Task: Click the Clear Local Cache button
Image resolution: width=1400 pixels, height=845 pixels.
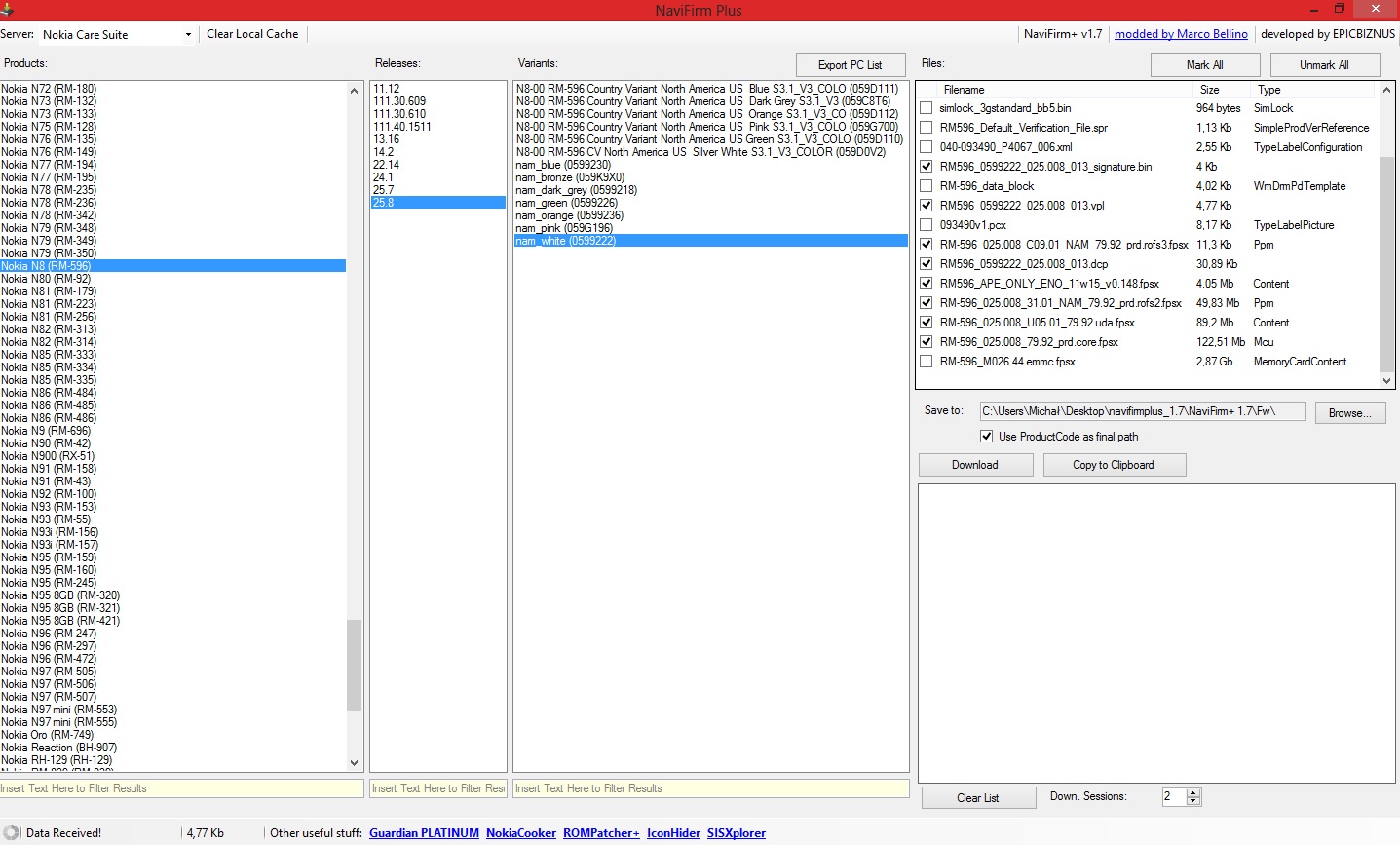Action: pyautogui.click(x=252, y=34)
